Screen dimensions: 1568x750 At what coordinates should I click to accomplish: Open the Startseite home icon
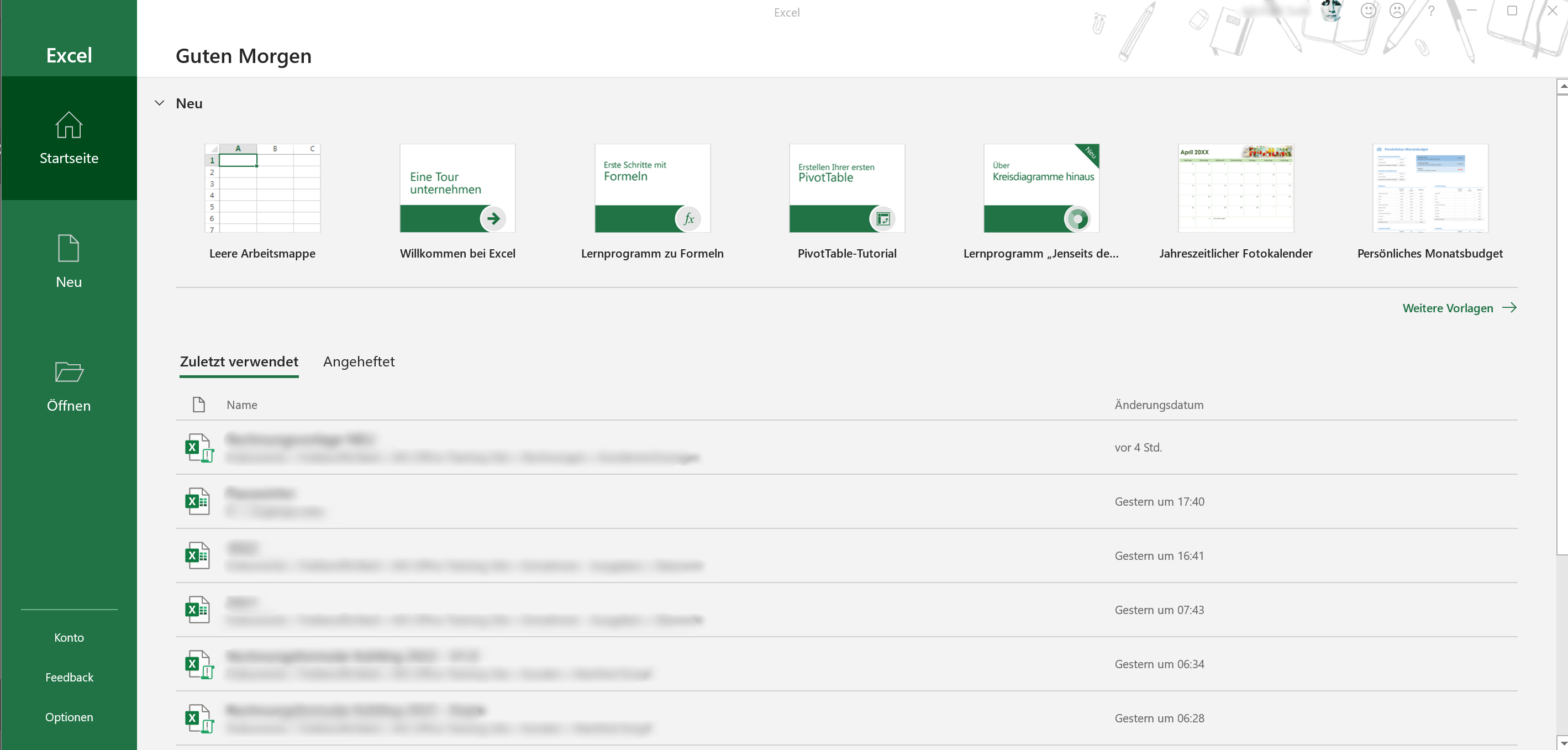coord(69,125)
